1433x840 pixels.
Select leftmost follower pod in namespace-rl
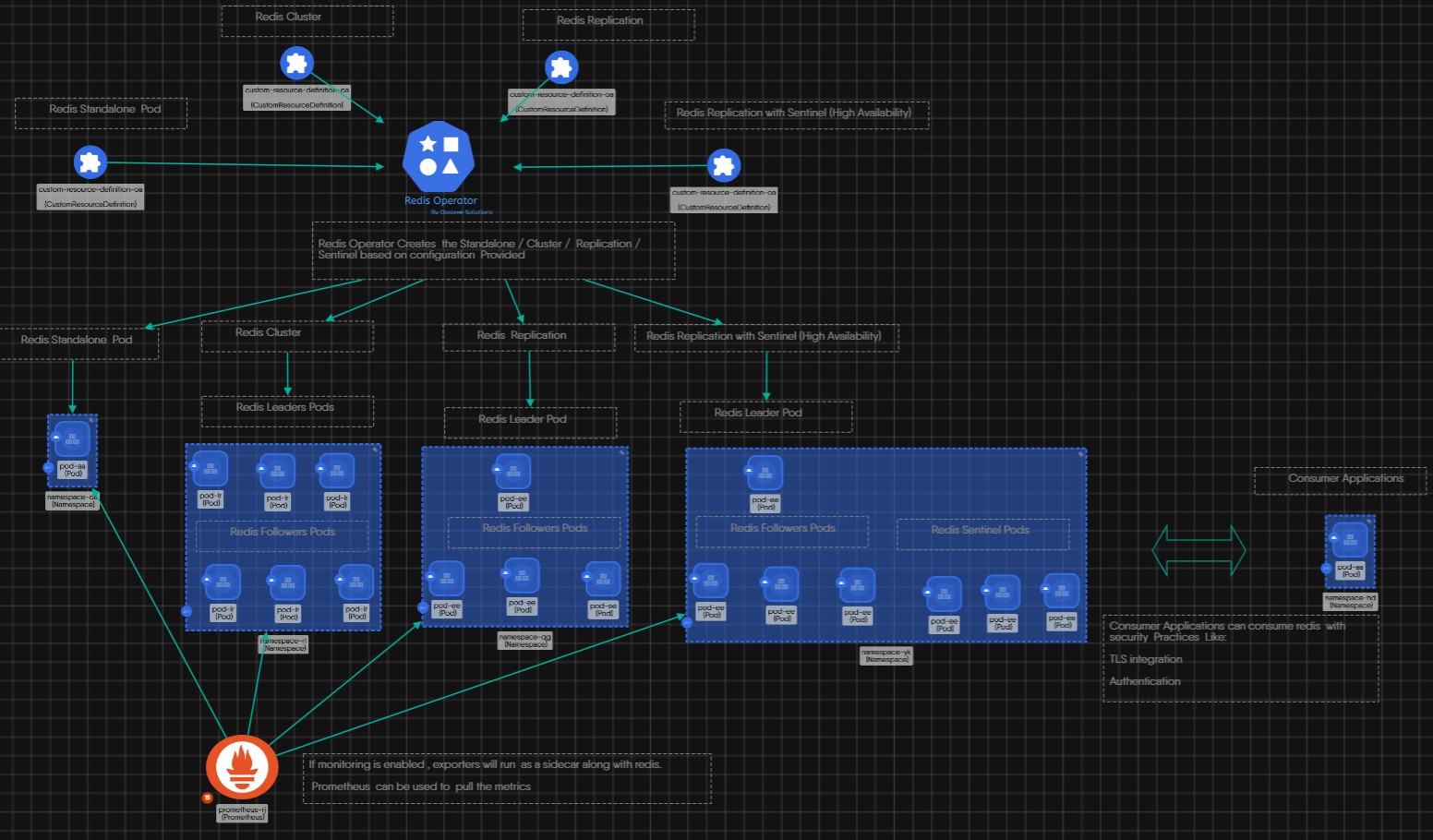(223, 582)
